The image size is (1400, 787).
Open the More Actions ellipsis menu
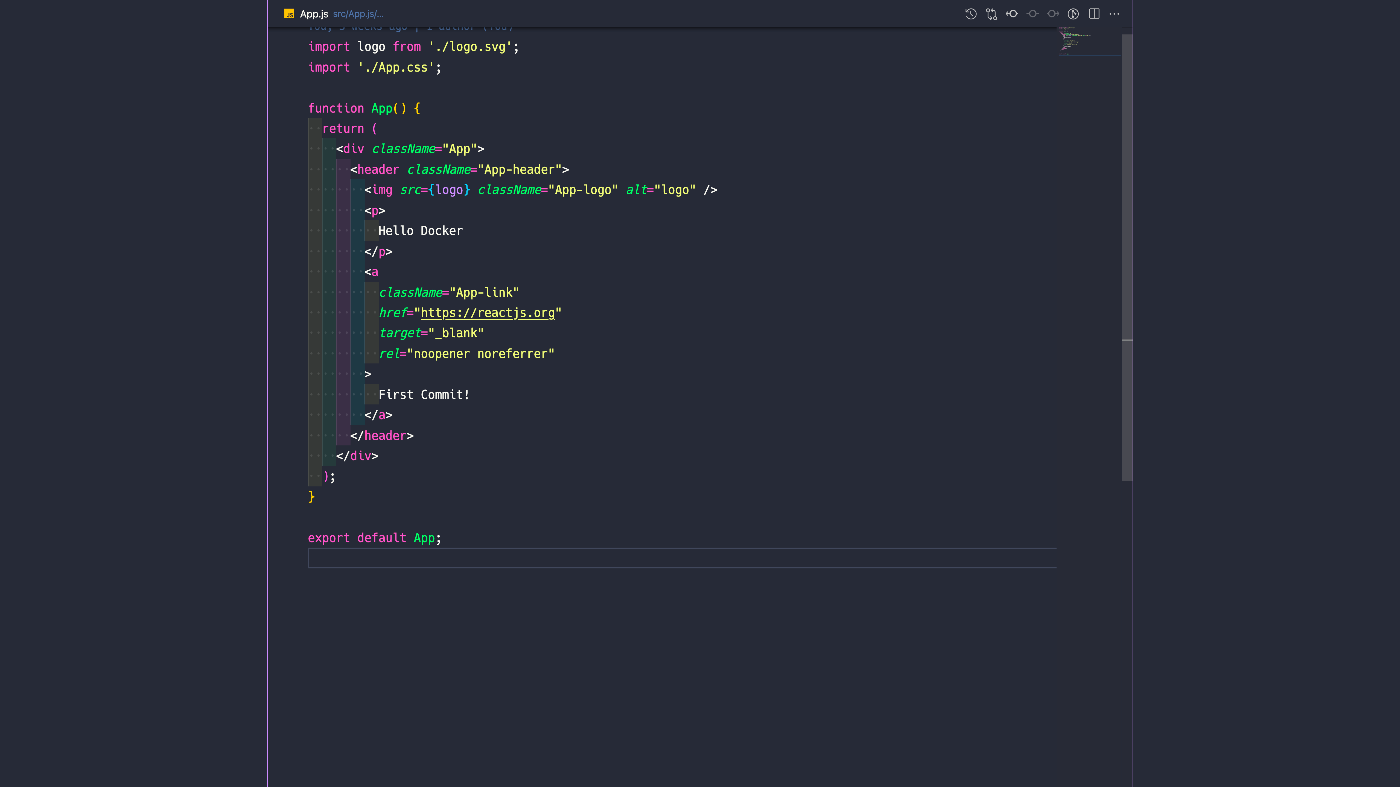point(1114,14)
